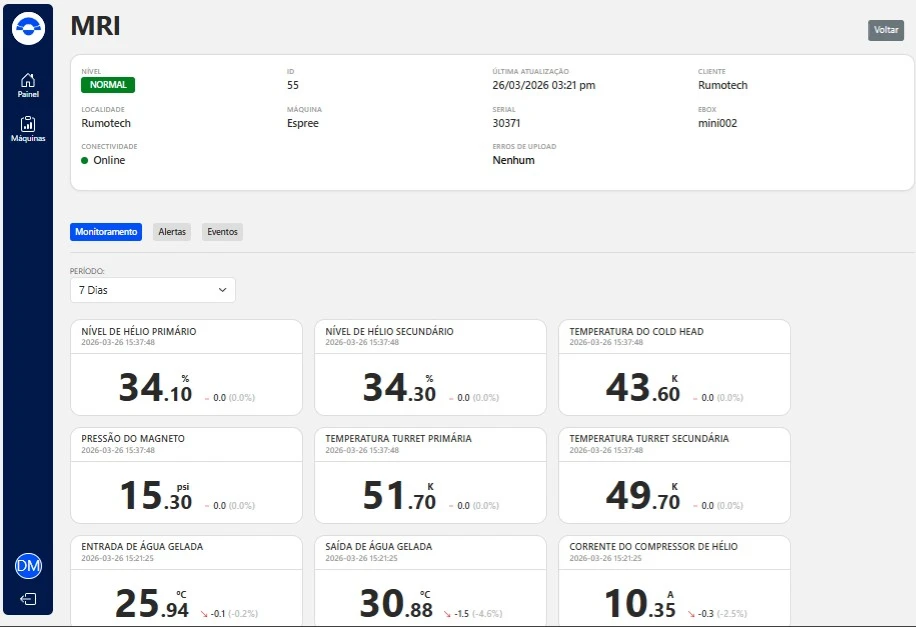Open the Período dropdown showing 7 Dias
Image resolution: width=916 pixels, height=627 pixels.
[153, 290]
